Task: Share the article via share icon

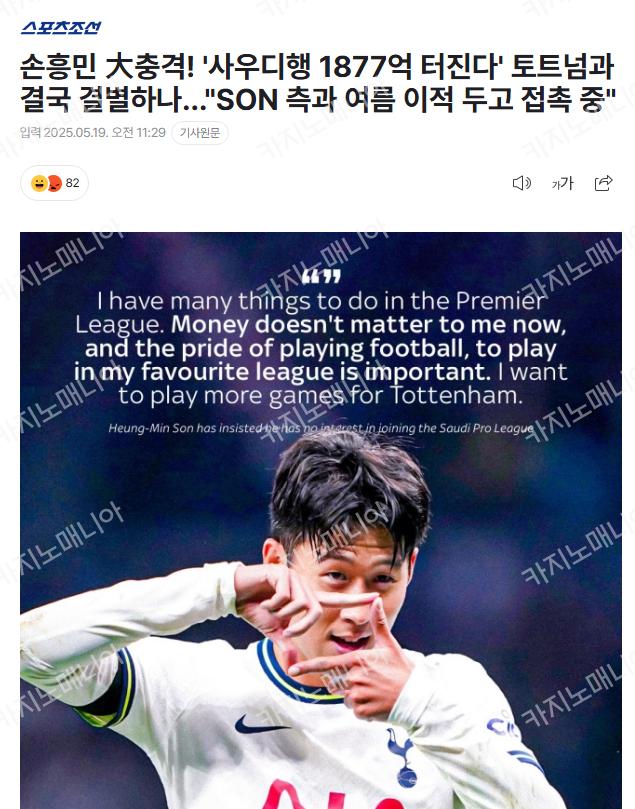Action: (x=604, y=183)
